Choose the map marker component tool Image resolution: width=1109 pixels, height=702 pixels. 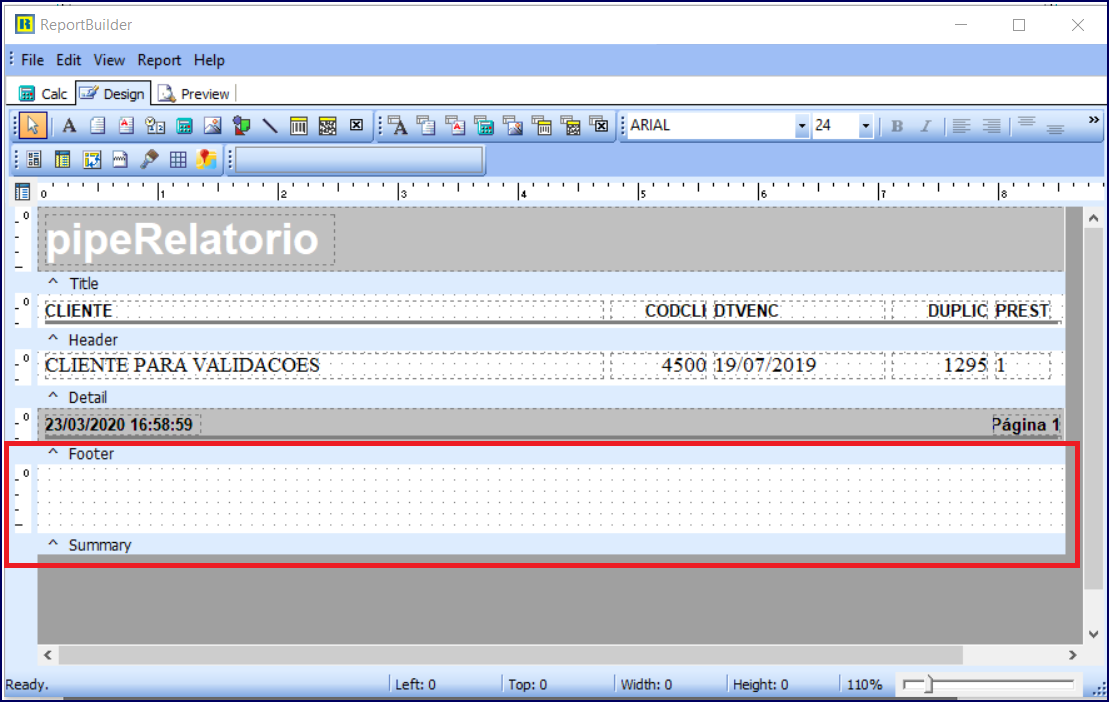[x=207, y=160]
